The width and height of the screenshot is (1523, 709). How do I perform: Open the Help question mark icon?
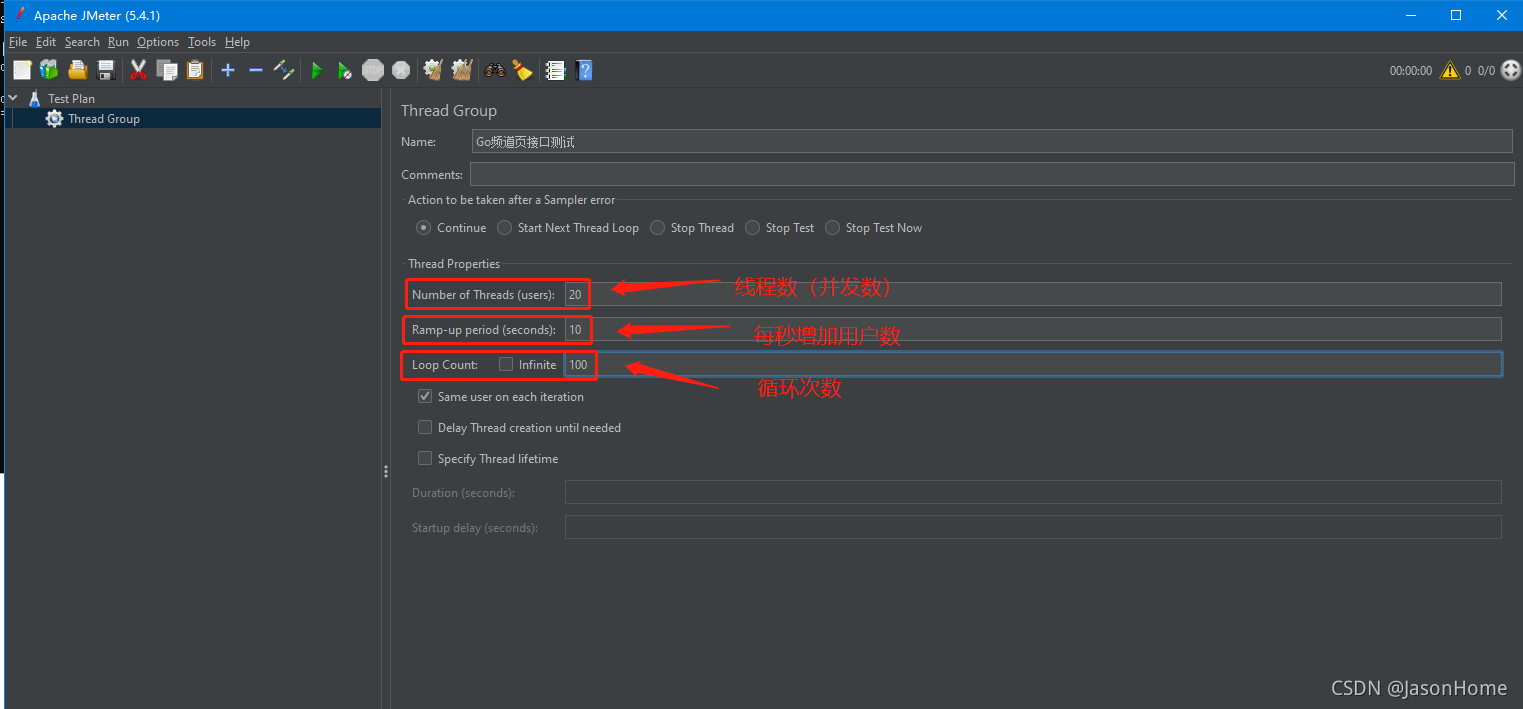pos(585,70)
